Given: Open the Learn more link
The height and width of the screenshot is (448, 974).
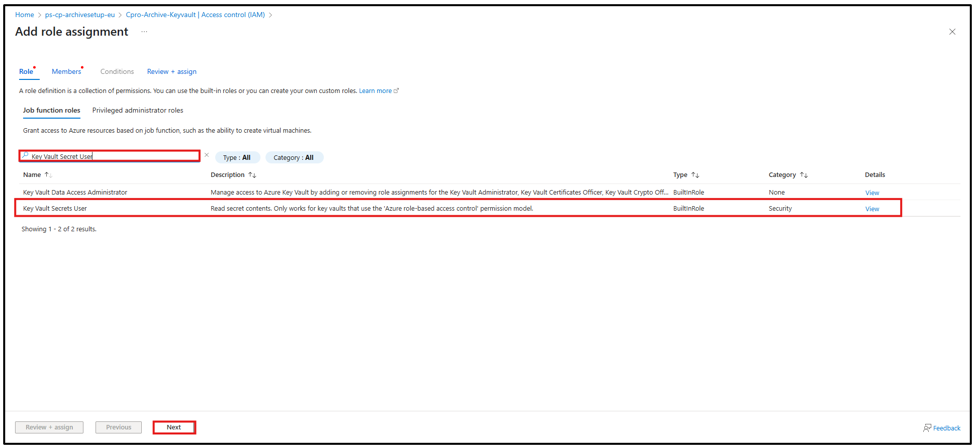Looking at the screenshot, I should [376, 91].
